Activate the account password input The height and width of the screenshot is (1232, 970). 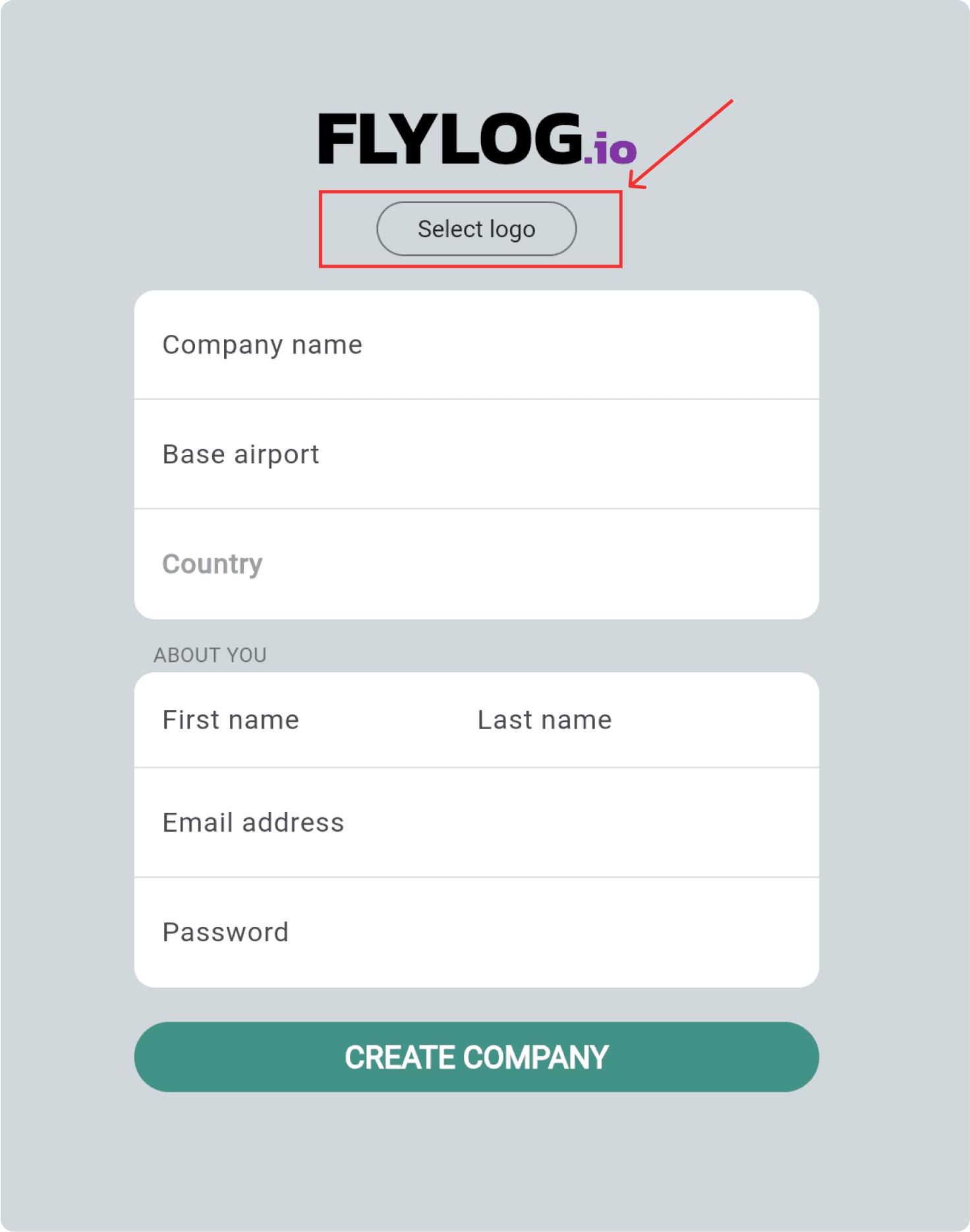pos(476,932)
